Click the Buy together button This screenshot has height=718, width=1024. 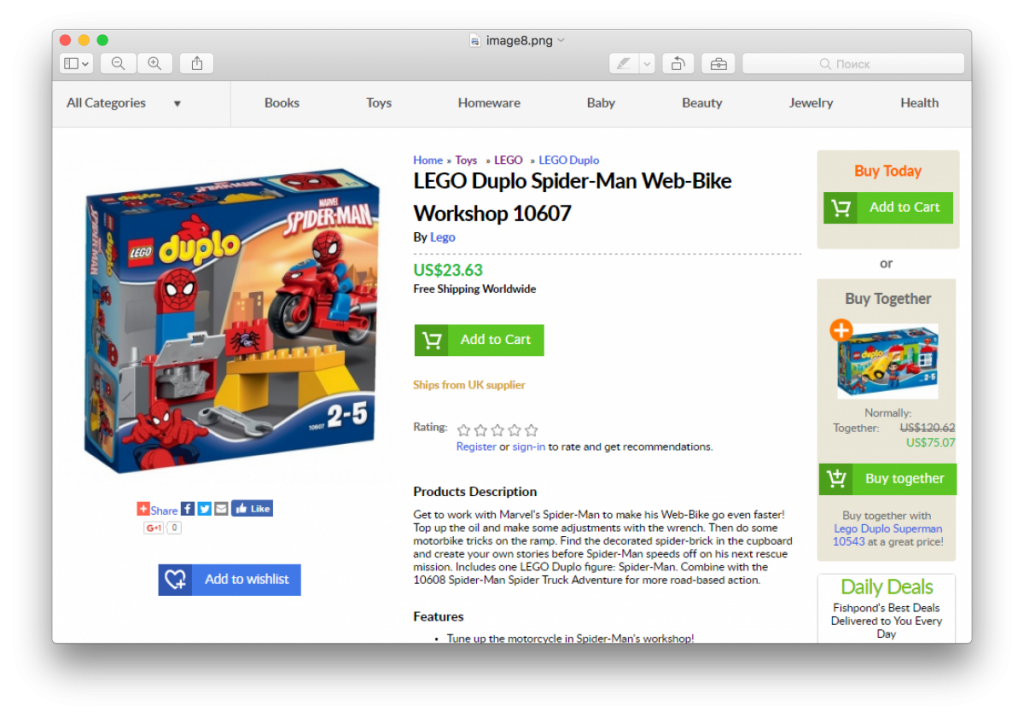[888, 479]
